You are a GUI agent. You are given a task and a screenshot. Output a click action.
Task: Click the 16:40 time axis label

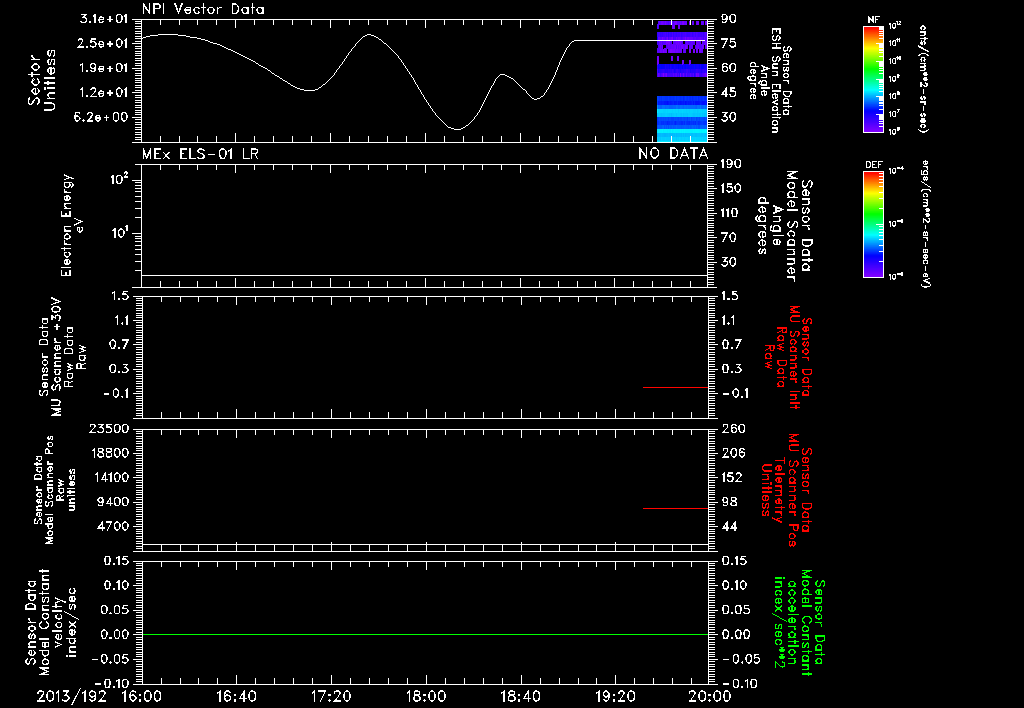(x=236, y=696)
